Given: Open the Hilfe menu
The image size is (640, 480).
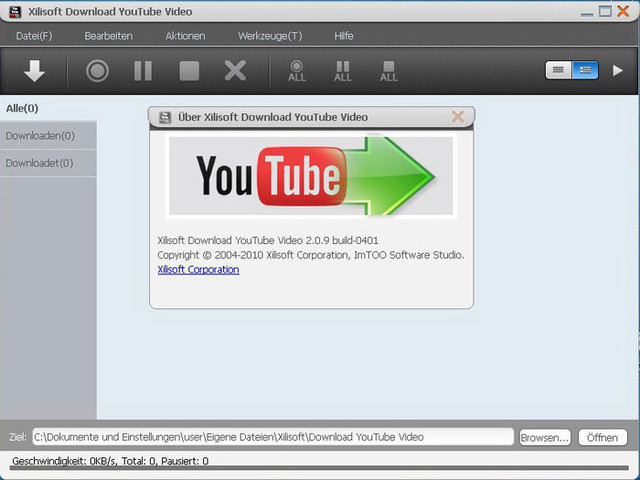Looking at the screenshot, I should (344, 36).
